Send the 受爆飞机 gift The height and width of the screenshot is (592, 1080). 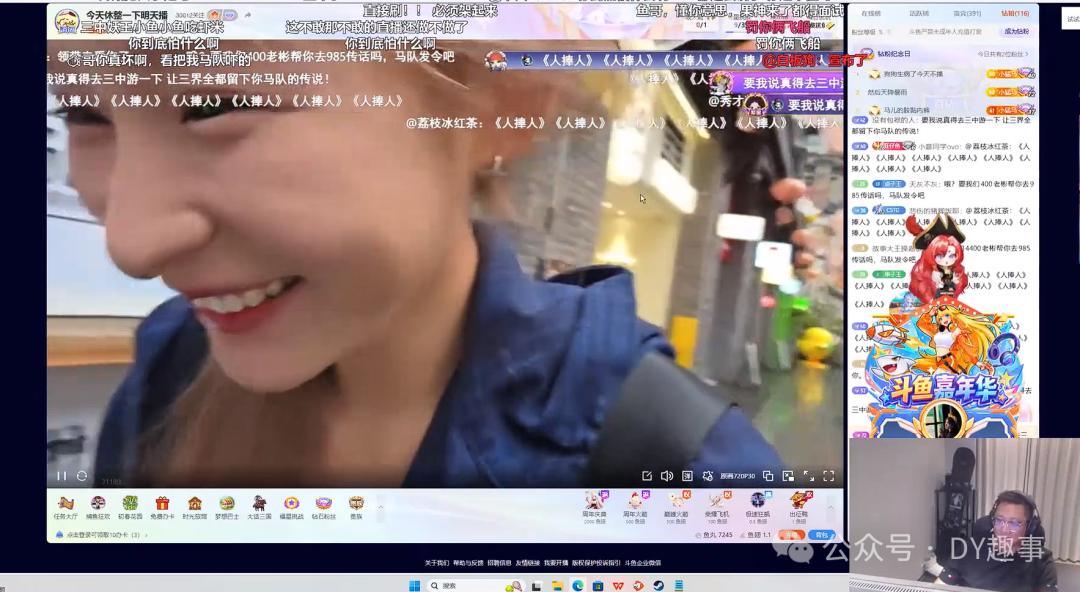tap(717, 508)
